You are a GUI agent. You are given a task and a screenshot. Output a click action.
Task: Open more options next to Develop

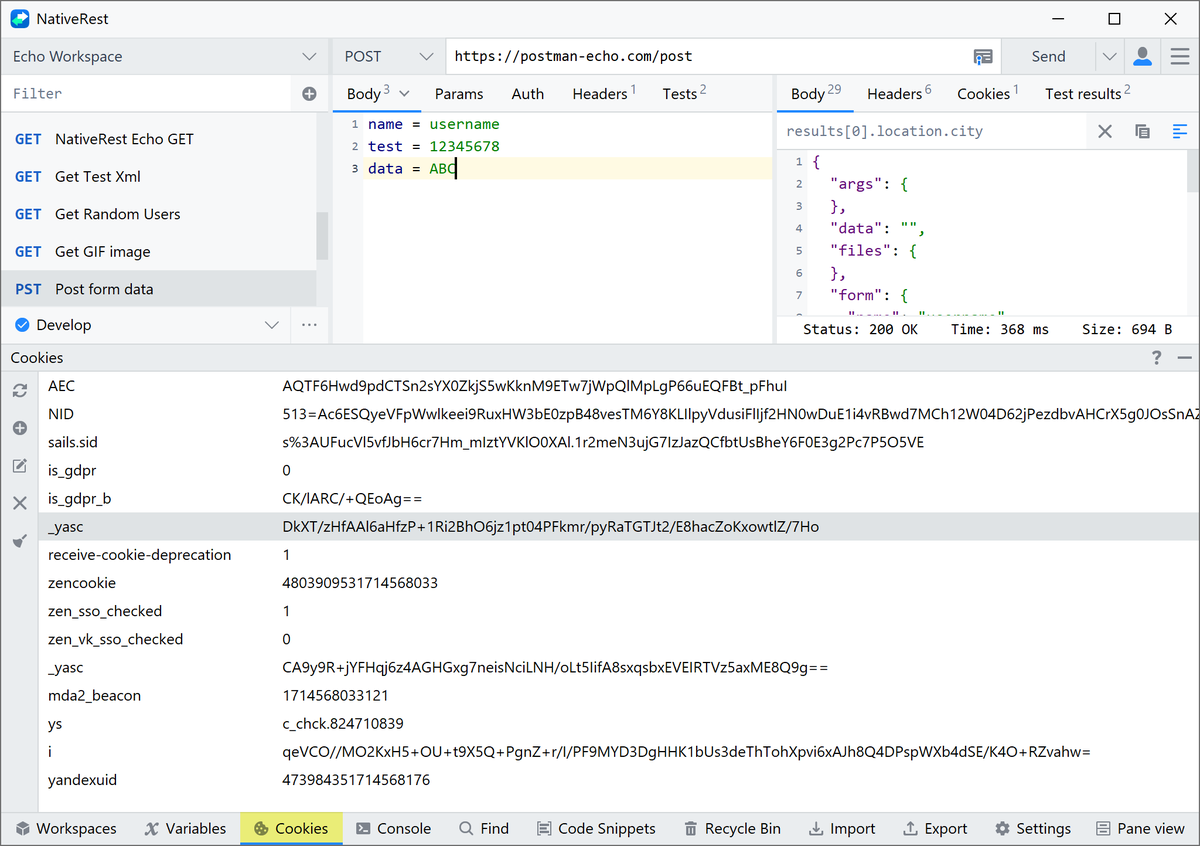309,325
